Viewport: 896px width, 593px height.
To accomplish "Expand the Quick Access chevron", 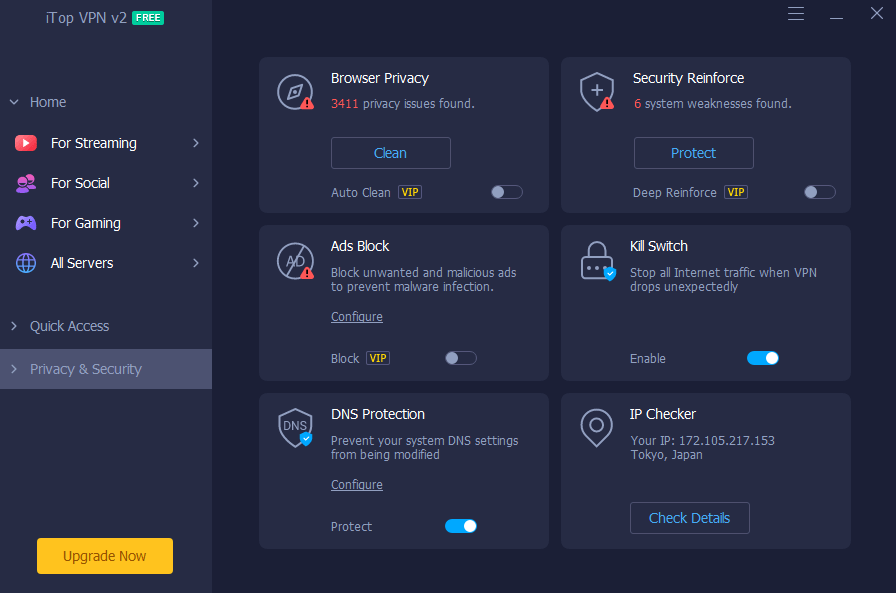I will [14, 326].
